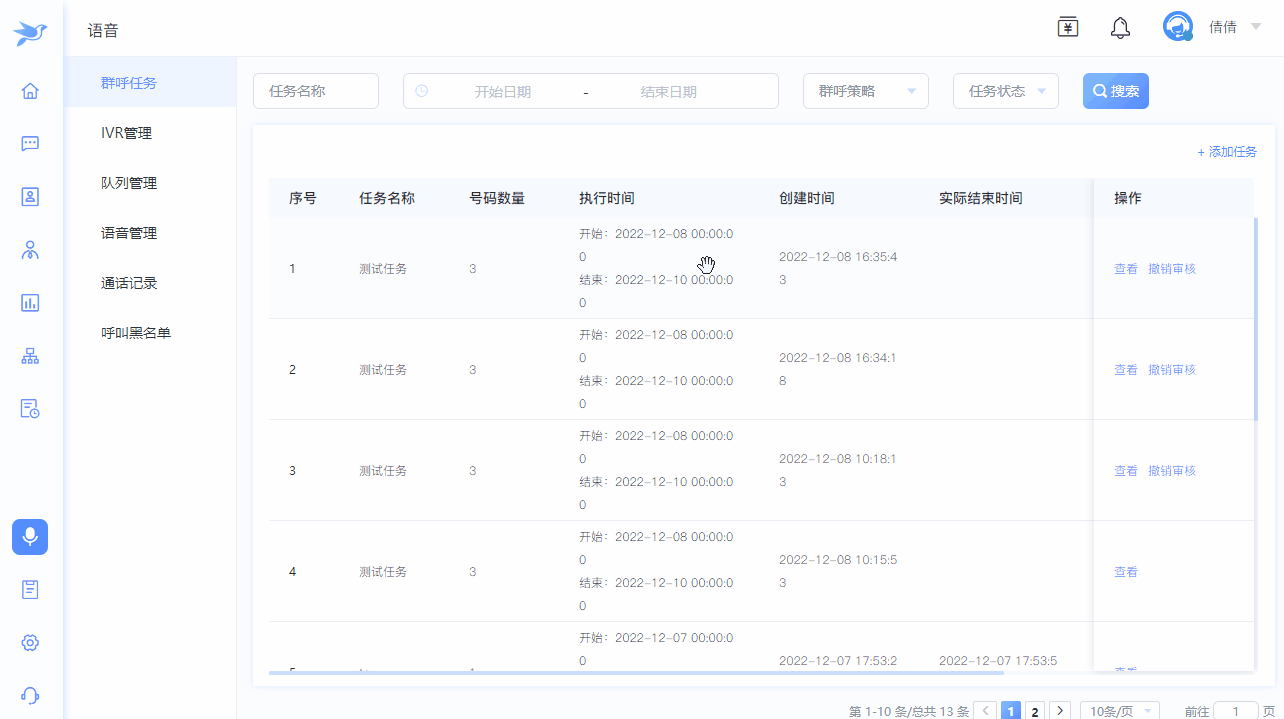
Task: Open the chat messages sidebar icon
Action: point(30,144)
